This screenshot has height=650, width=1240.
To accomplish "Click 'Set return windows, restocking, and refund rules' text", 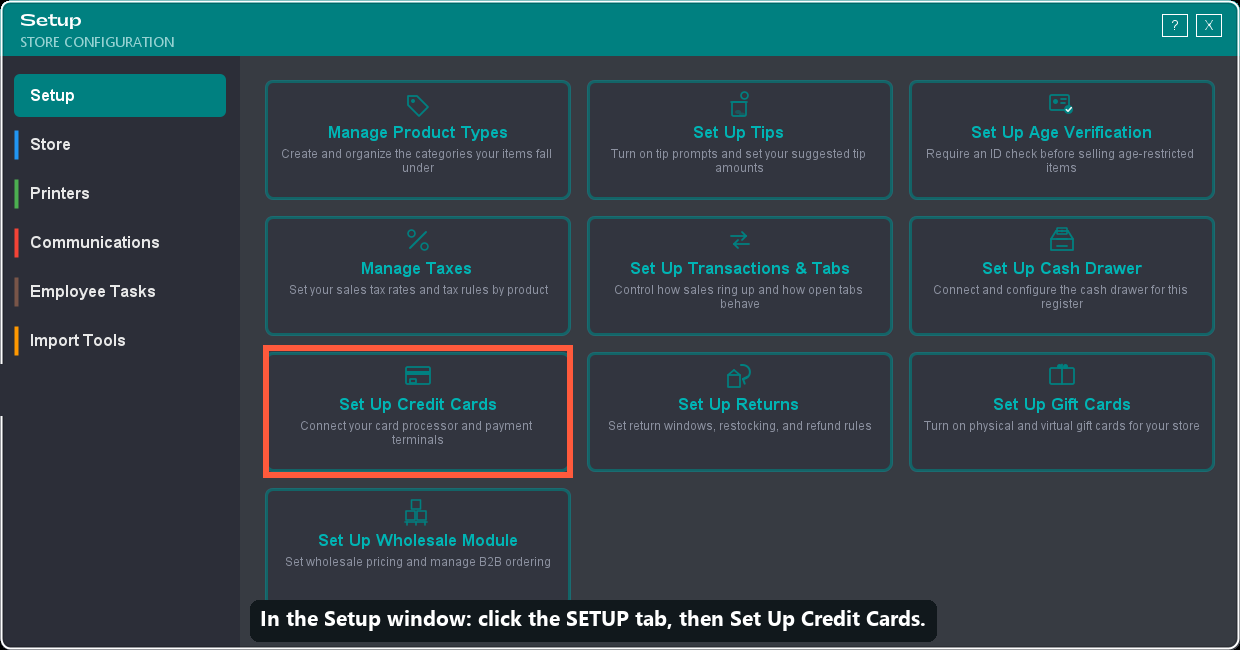I will [740, 426].
